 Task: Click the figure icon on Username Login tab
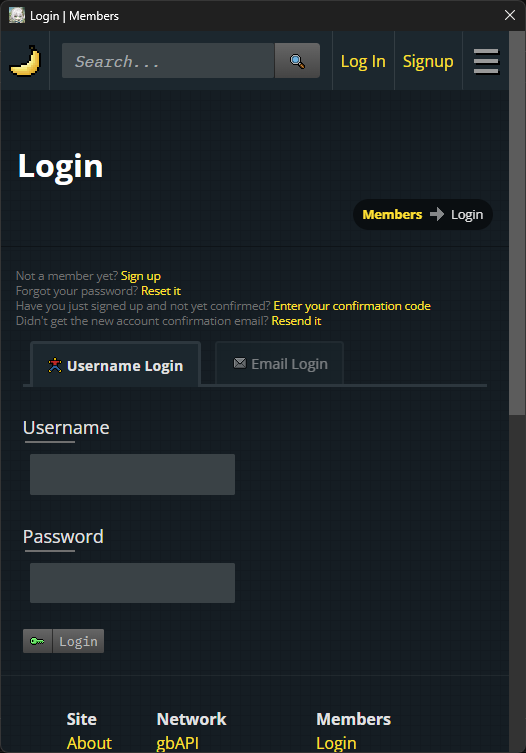click(x=55, y=365)
